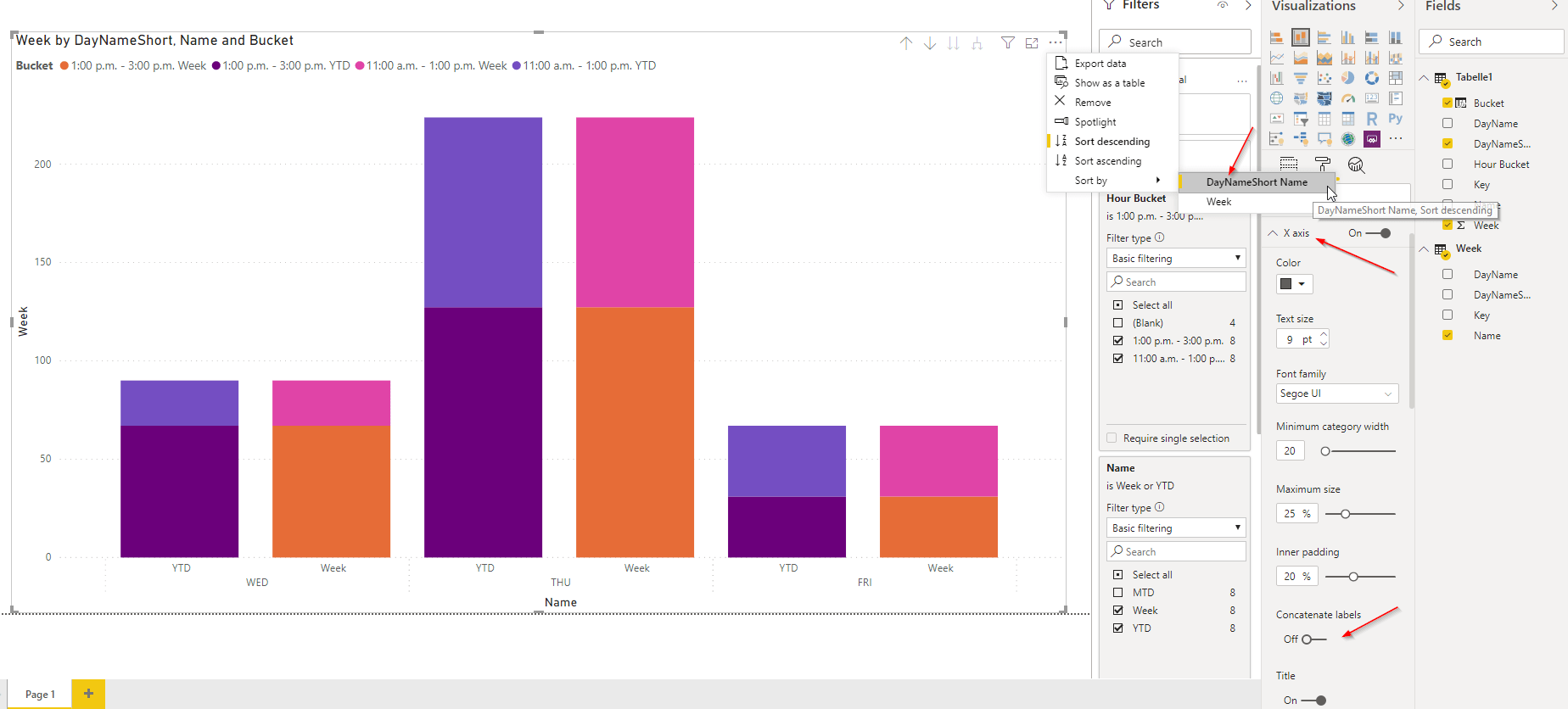The image size is (1568, 709).
Task: Open the Analytics magnifier pane
Action: click(1356, 165)
